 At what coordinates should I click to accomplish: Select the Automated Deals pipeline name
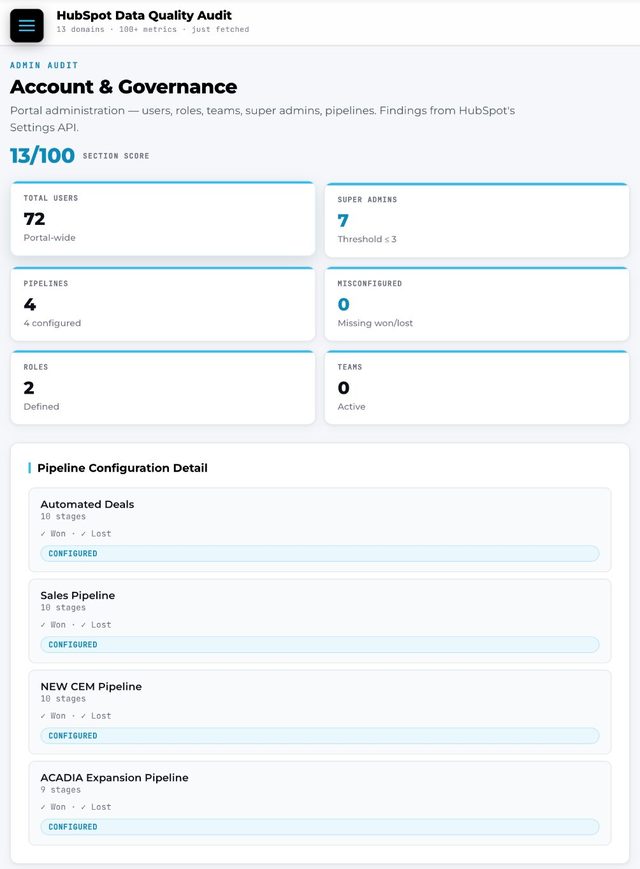pyautogui.click(x=87, y=504)
